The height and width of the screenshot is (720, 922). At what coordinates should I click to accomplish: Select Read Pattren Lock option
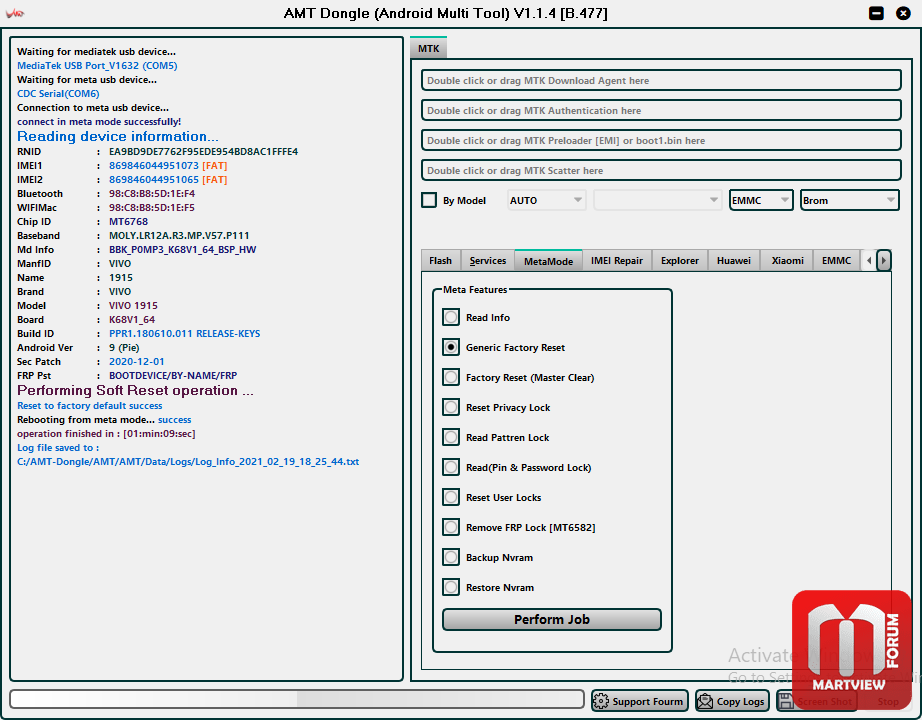451,437
